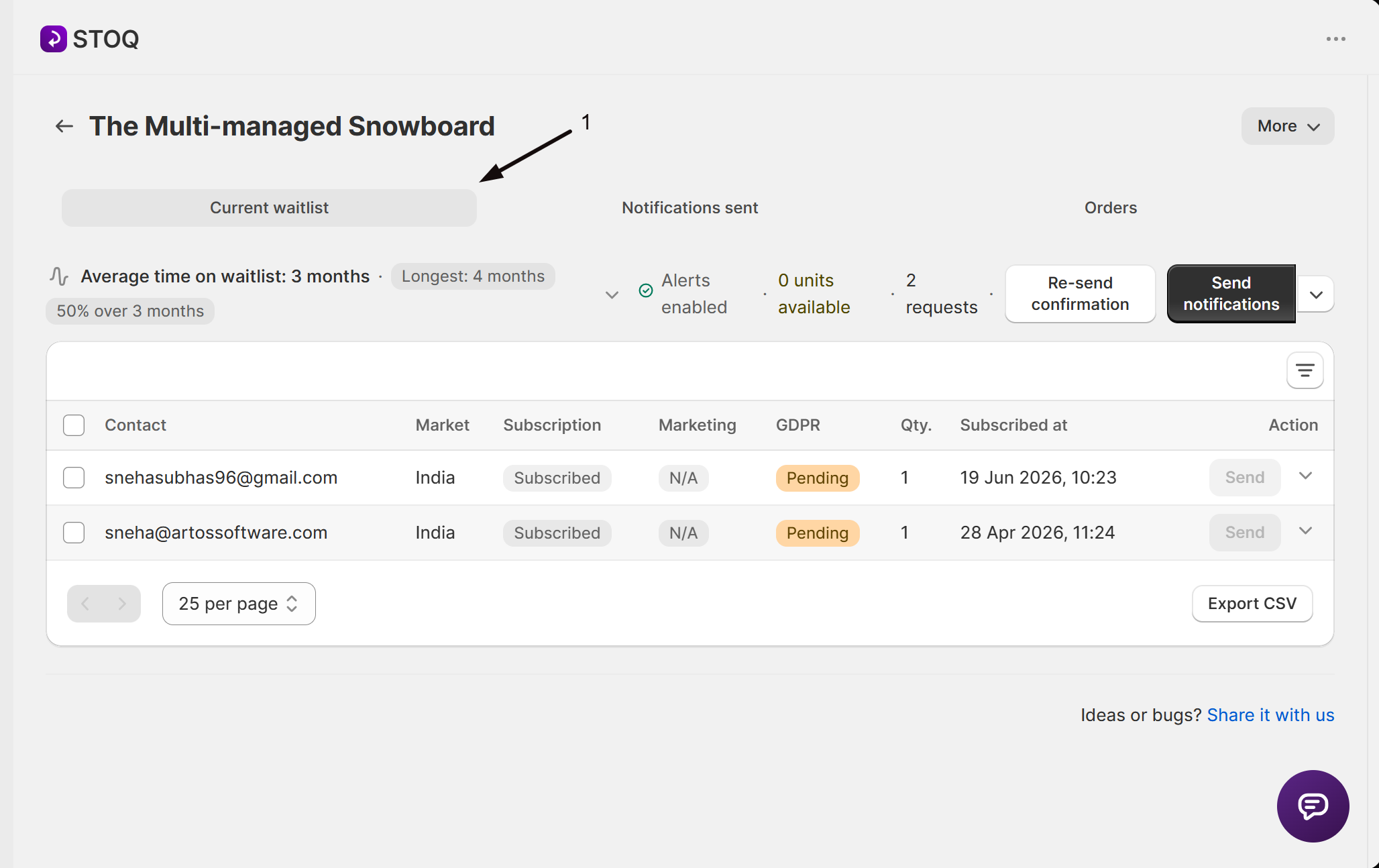The width and height of the screenshot is (1379, 868).
Task: Go back using the left arrow
Action: (x=64, y=126)
